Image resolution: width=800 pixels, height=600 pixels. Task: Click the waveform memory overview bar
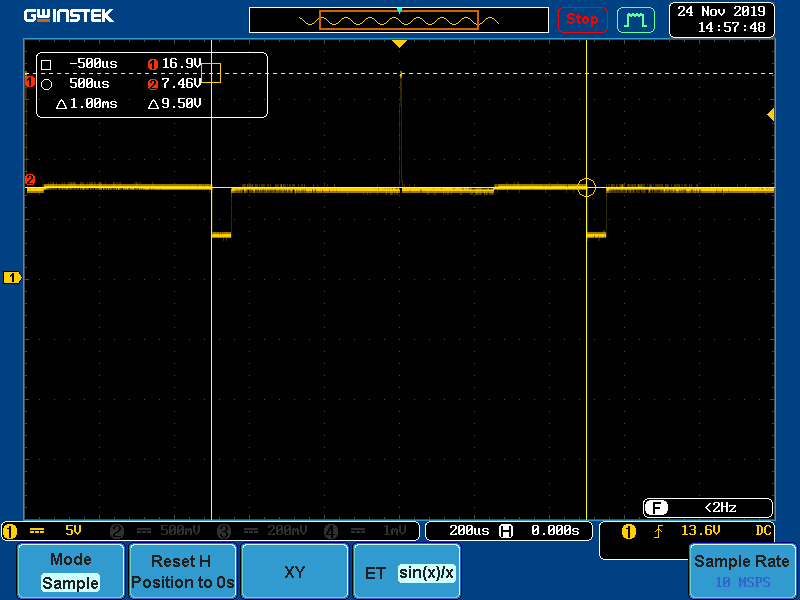tap(398, 20)
